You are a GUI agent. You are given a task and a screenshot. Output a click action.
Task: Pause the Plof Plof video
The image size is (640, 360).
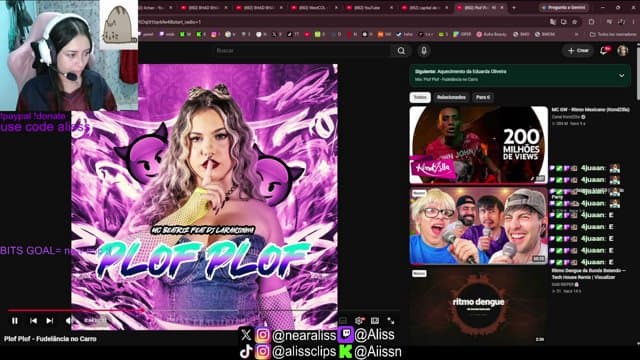(15, 321)
